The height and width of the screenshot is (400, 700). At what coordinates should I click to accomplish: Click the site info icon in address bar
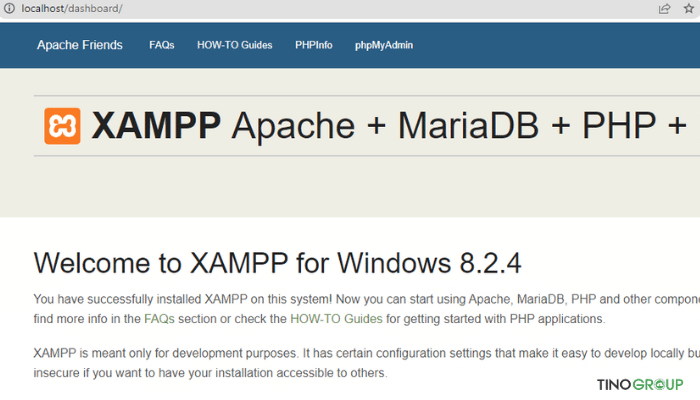9,8
